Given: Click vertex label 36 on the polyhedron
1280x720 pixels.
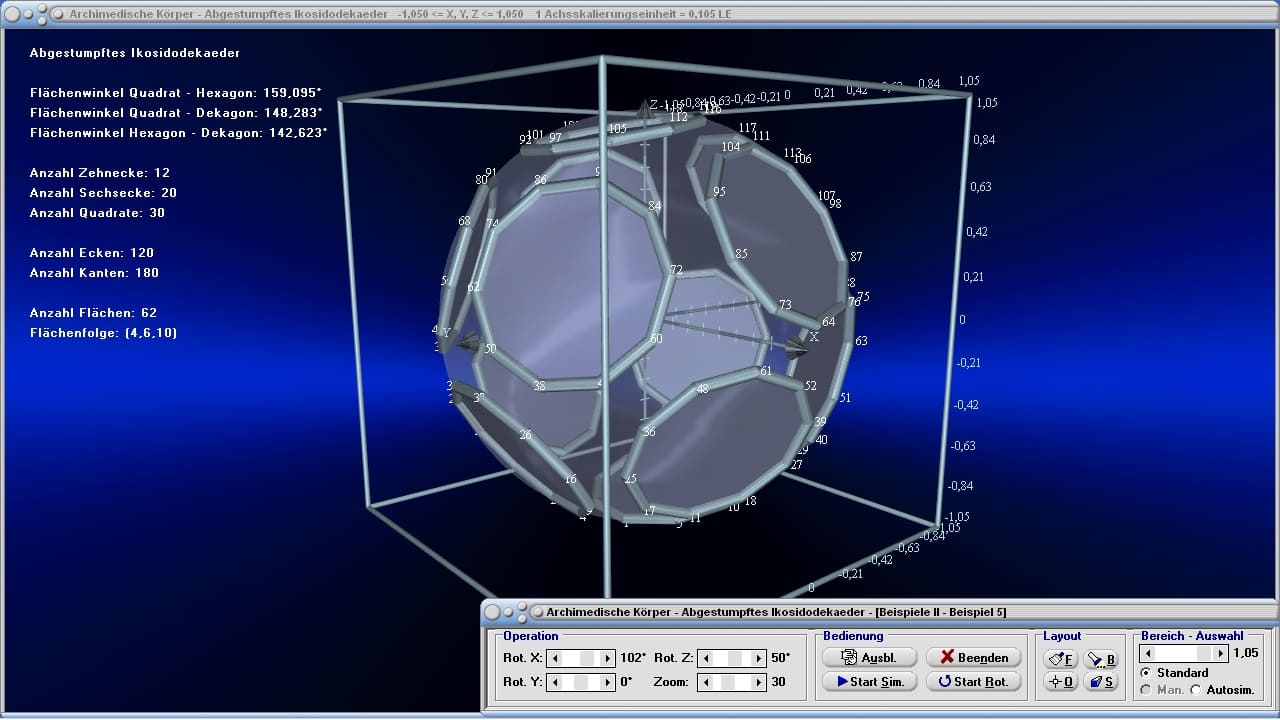Looking at the screenshot, I should click(x=649, y=432).
